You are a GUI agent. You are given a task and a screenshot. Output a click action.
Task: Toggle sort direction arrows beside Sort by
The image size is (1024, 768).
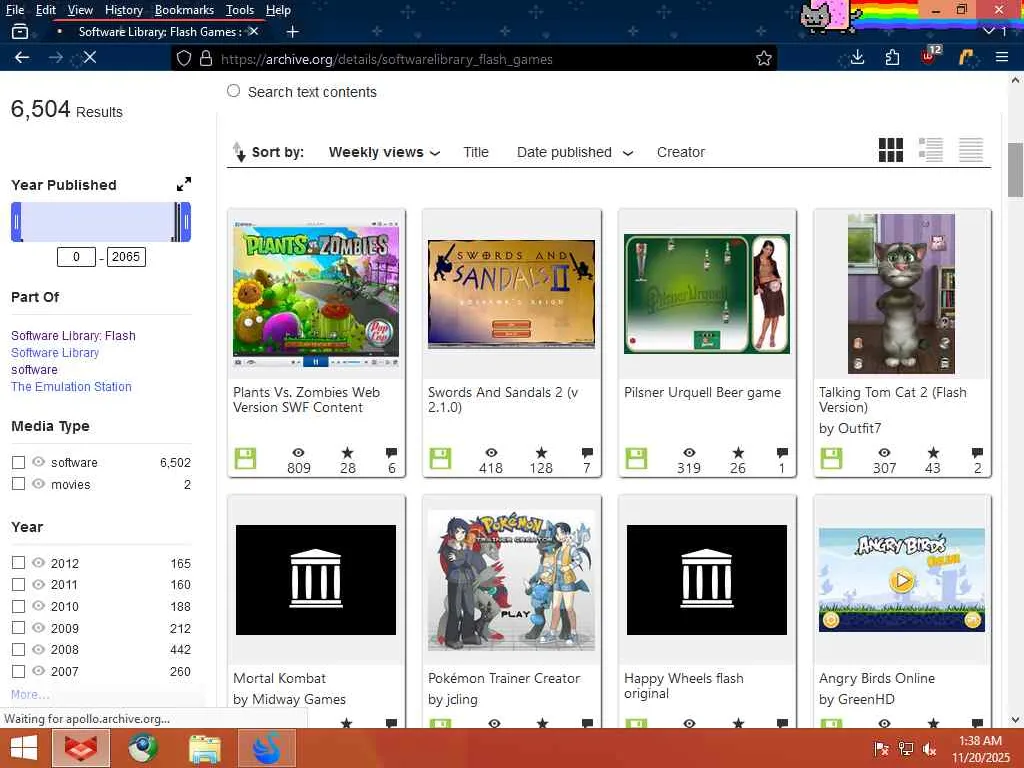[x=239, y=152]
